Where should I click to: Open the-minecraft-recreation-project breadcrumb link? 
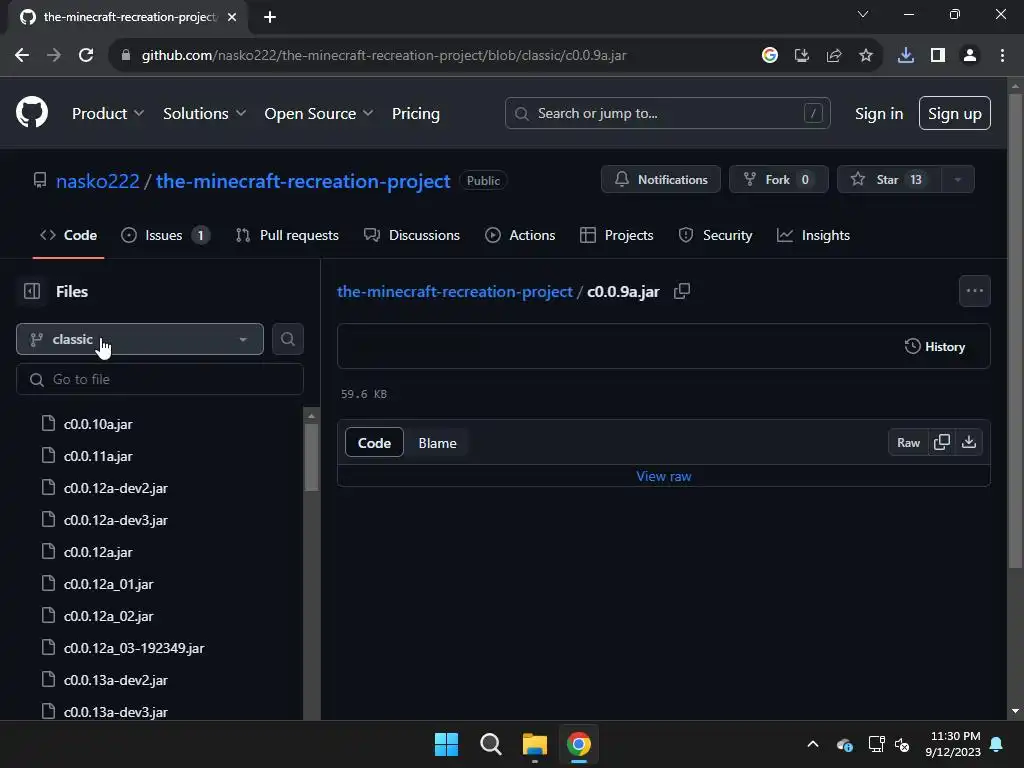coord(455,292)
